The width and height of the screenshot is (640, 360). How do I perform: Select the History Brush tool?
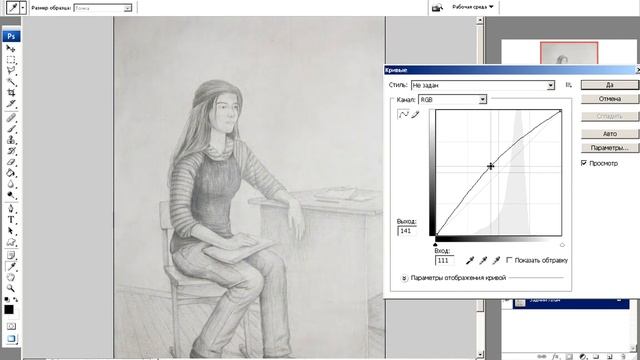coord(11,151)
